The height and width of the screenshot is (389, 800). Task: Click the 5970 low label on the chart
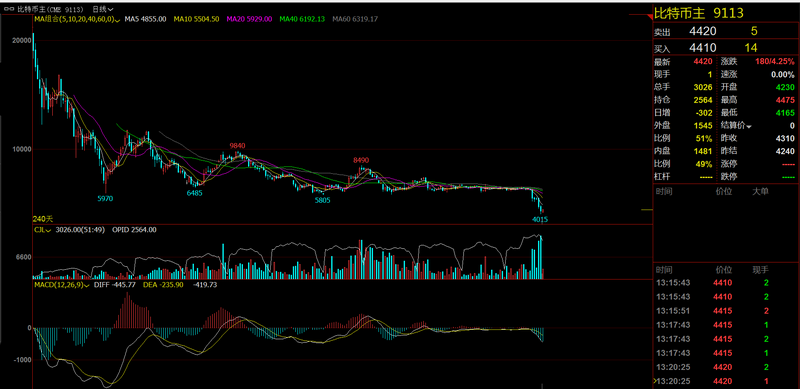[x=105, y=198]
